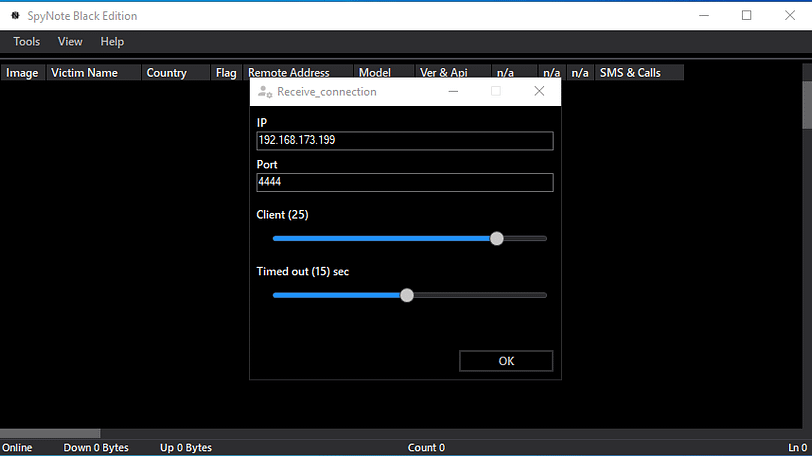
Task: Click the SMS & Calls column header
Action: [x=639, y=72]
